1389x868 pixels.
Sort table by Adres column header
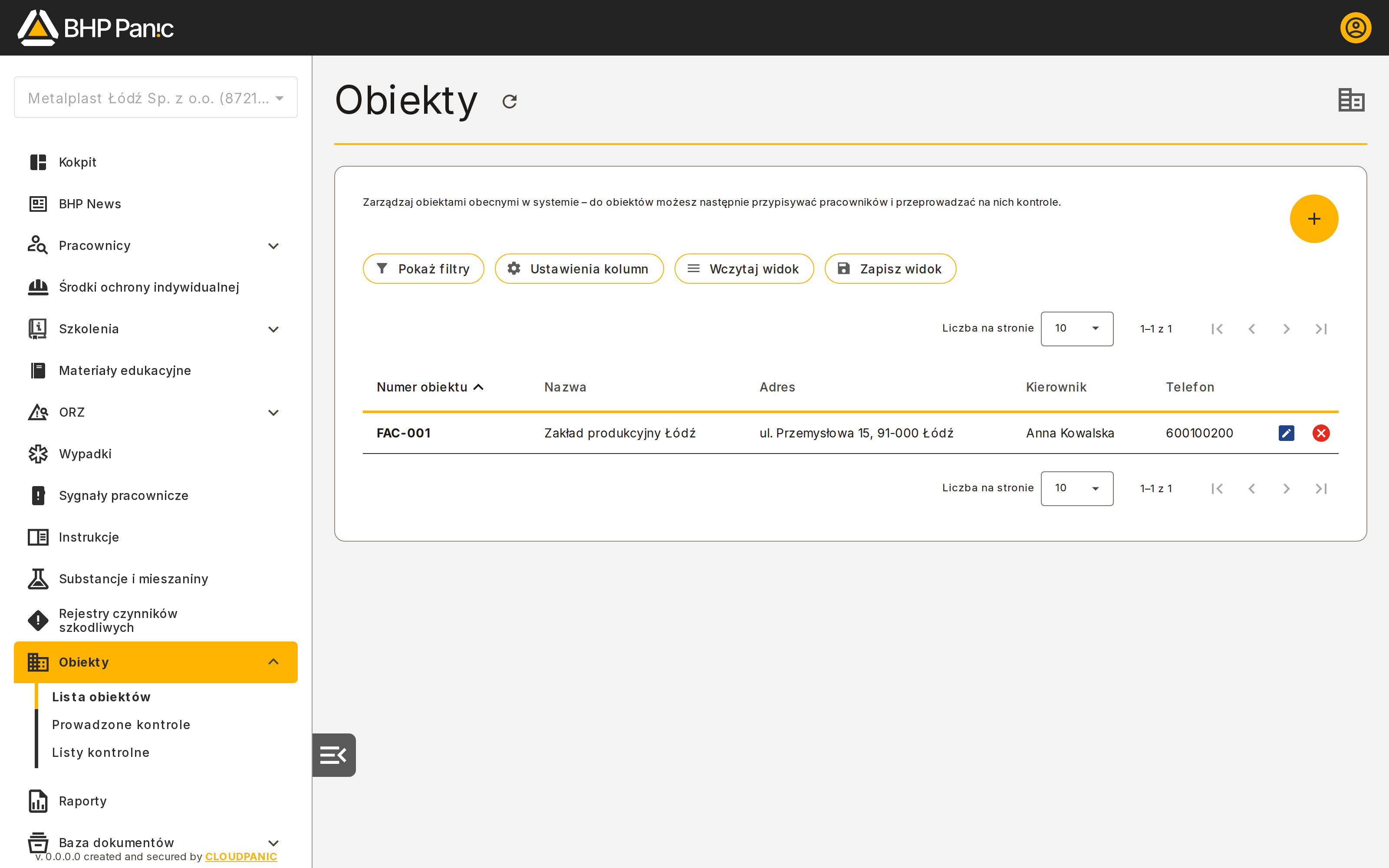coord(777,388)
